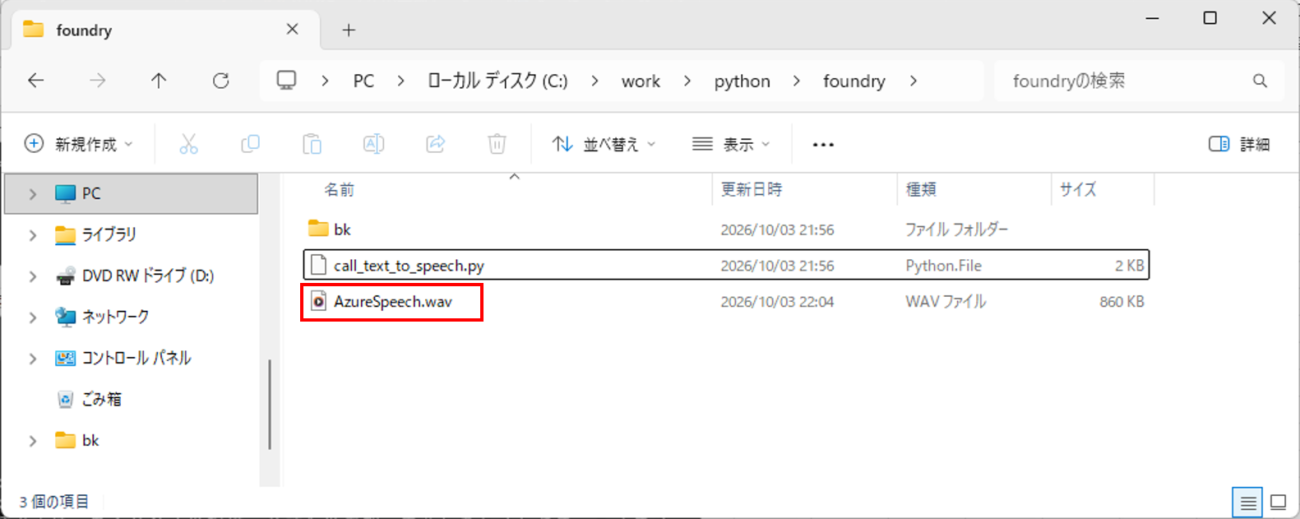This screenshot has width=1300, height=519.
Task: Expand the DVD RW ドライブ (D:) node
Action: [33, 276]
